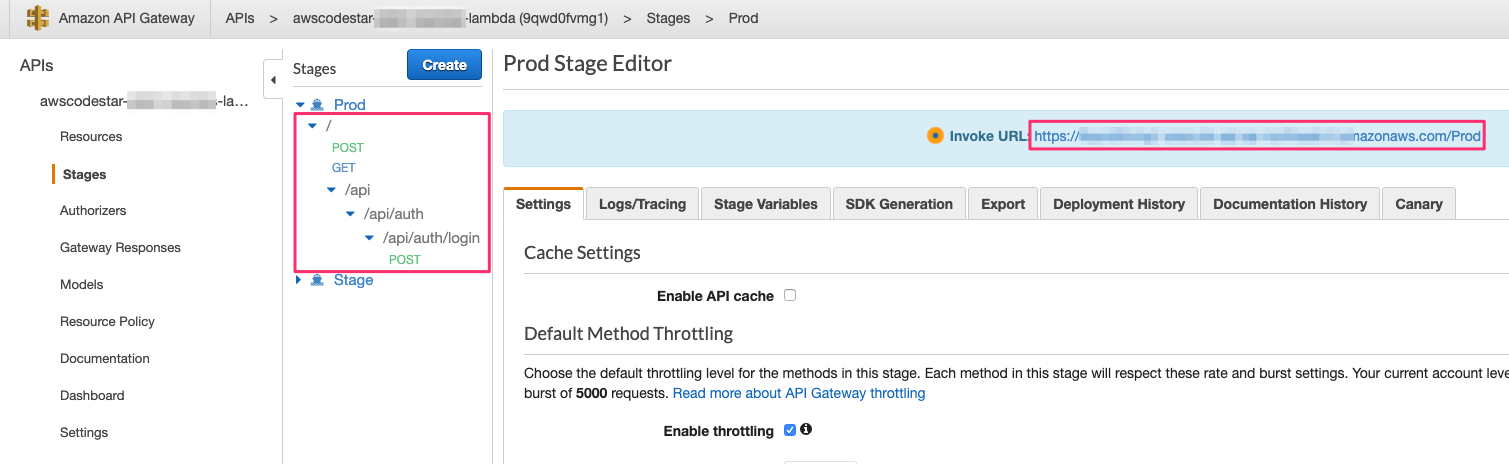Click the Stage stage icon in tree
The width and height of the screenshot is (1509, 464).
tap(317, 280)
